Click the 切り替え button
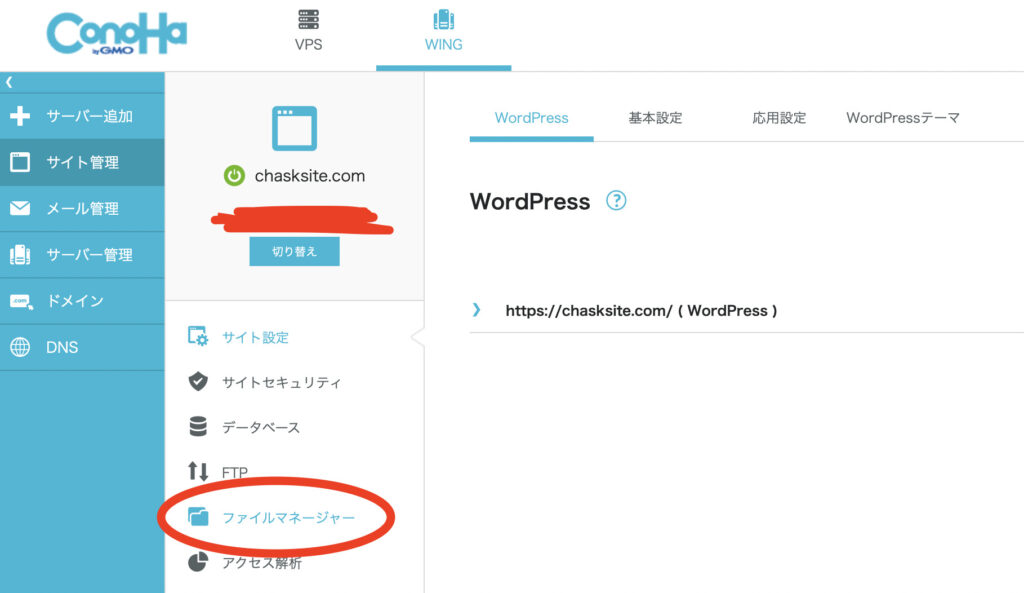1024x593 pixels. [x=295, y=251]
